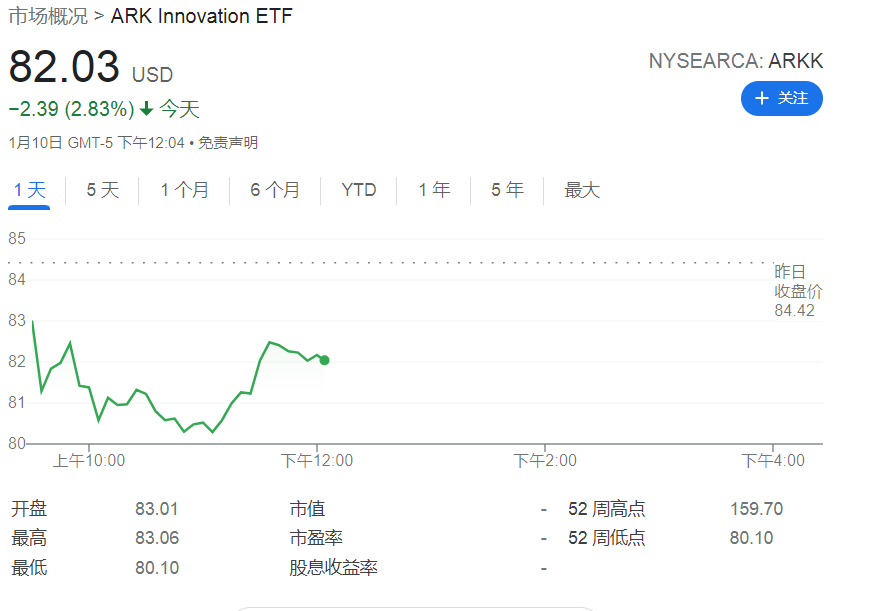Click the 下午12:00 axis marker
This screenshot has width=878, height=611.
coord(317,460)
